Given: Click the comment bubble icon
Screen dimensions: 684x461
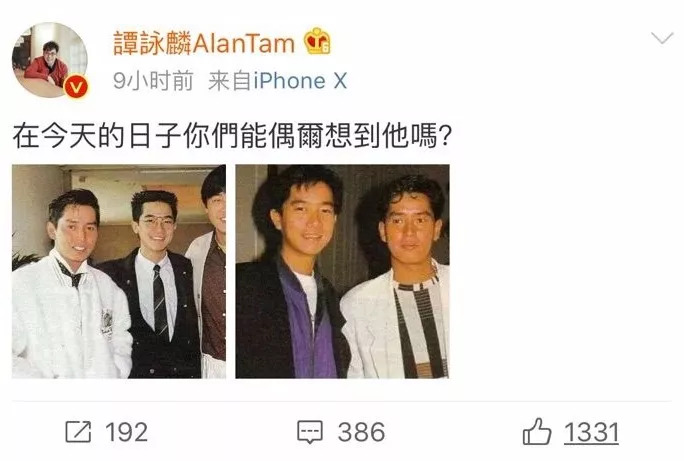Looking at the screenshot, I should tap(310, 432).
